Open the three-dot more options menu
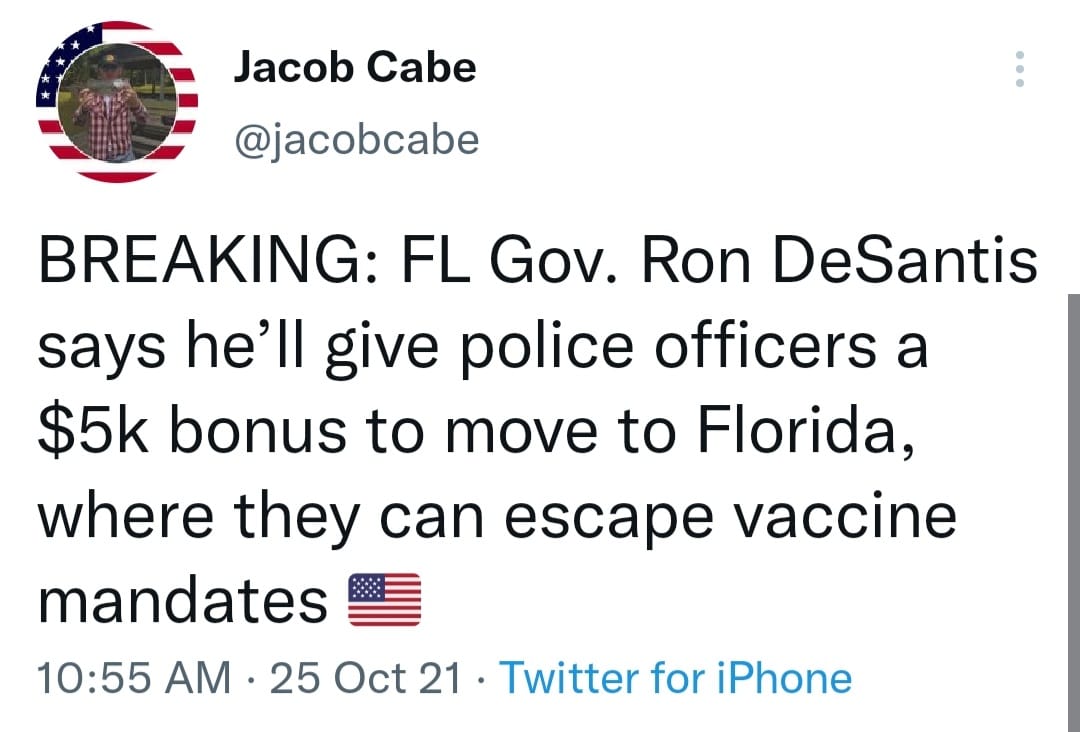 pyautogui.click(x=1019, y=70)
